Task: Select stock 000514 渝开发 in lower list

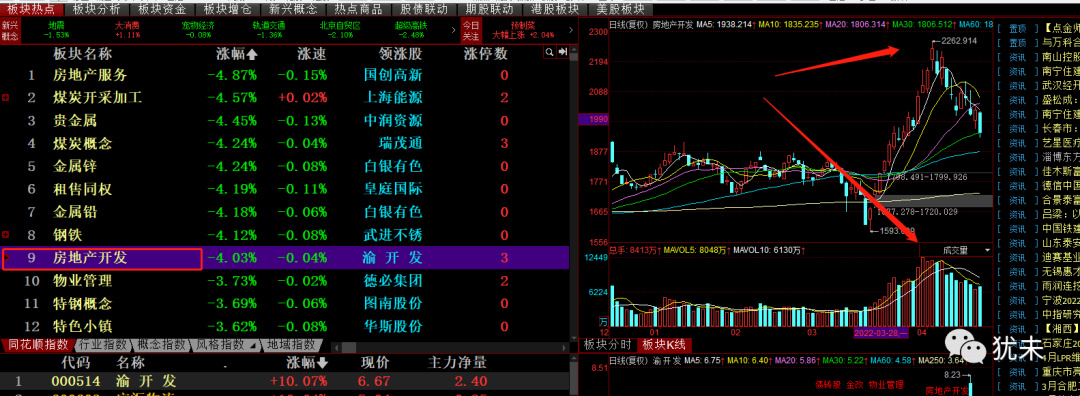Action: click(x=285, y=381)
